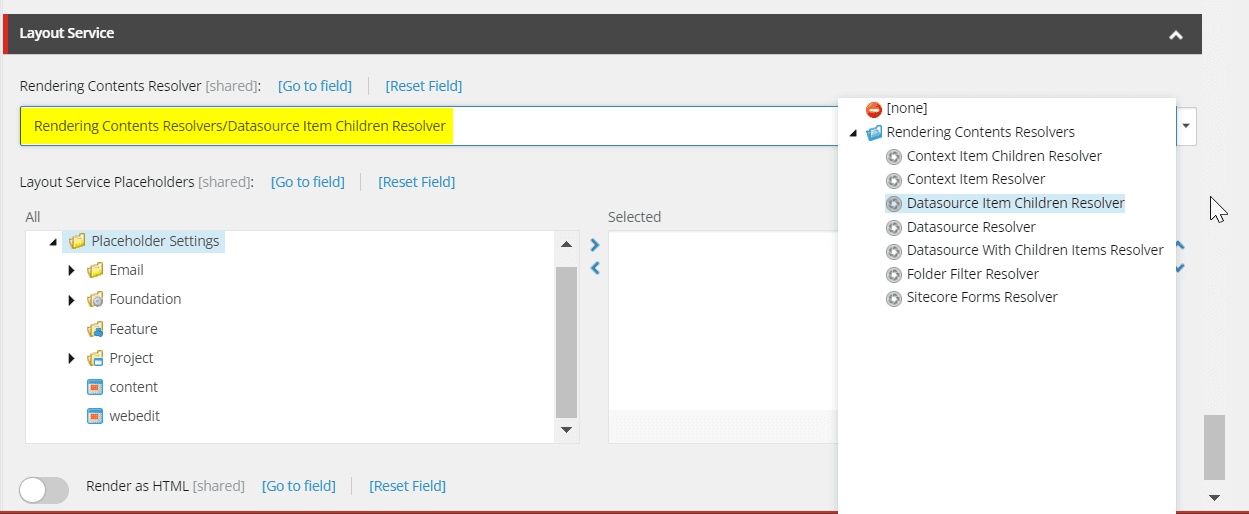Open Go to field link for Rendering Contents Resolver

coord(315,86)
